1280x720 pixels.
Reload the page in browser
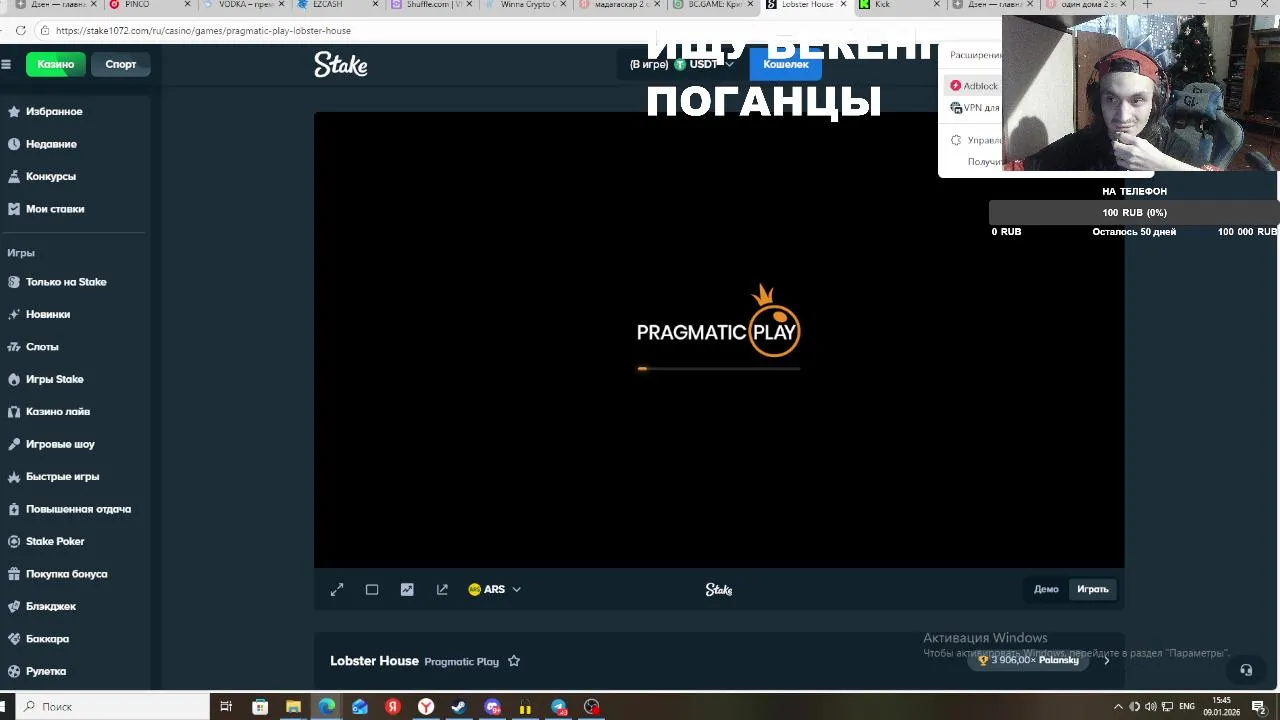pyautogui.click(x=21, y=30)
